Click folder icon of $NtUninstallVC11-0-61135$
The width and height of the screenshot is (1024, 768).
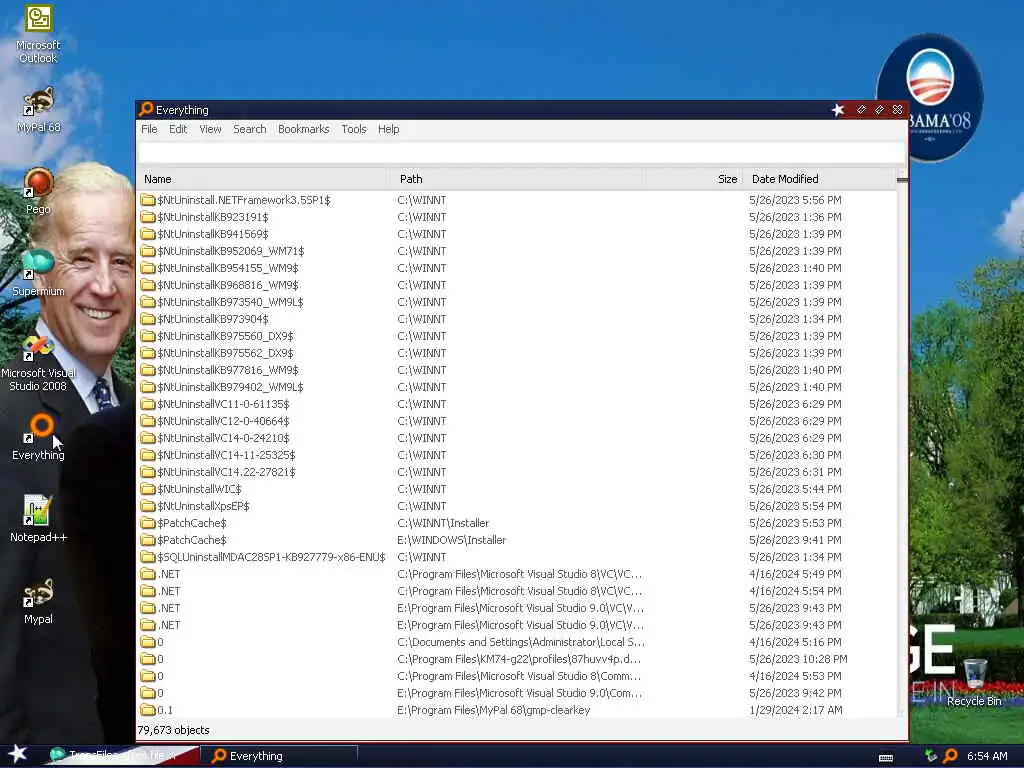(148, 404)
